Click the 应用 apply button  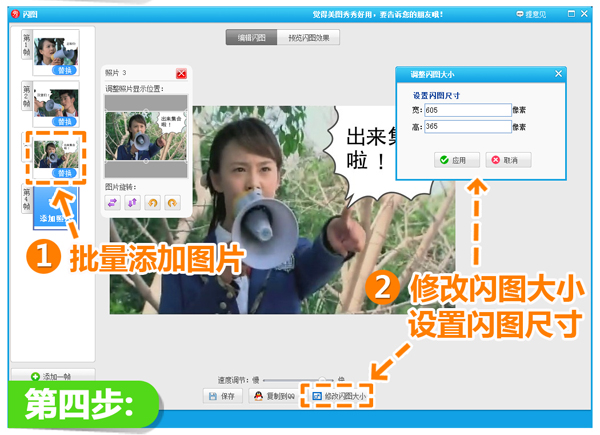point(452,160)
